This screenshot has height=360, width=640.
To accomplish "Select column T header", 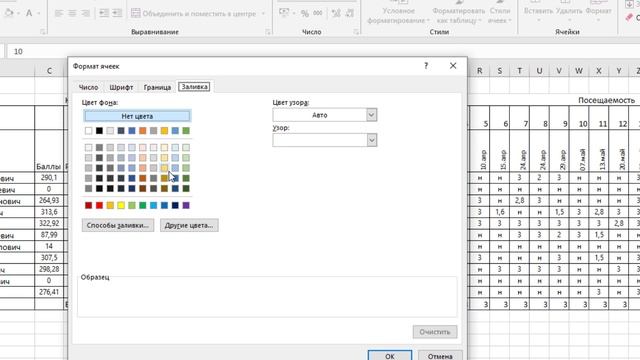I will click(x=520, y=71).
